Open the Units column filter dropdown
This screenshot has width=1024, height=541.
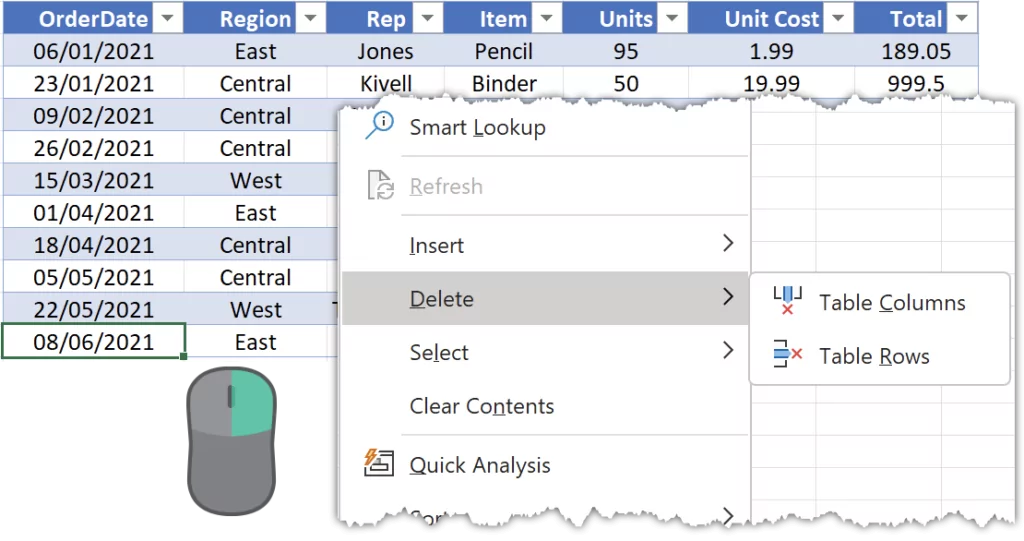tap(671, 19)
